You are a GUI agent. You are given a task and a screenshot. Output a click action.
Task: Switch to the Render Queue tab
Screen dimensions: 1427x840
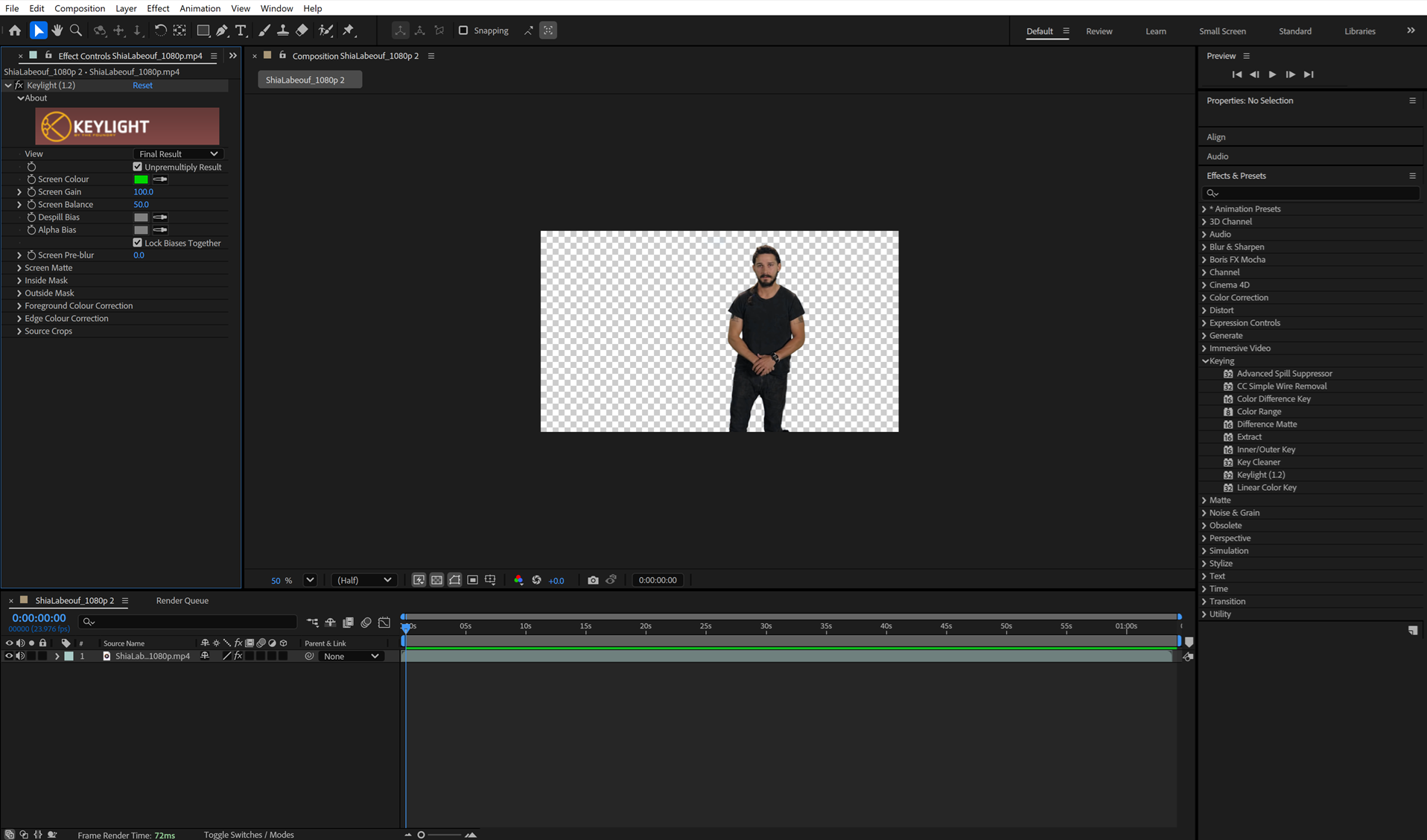tap(182, 600)
